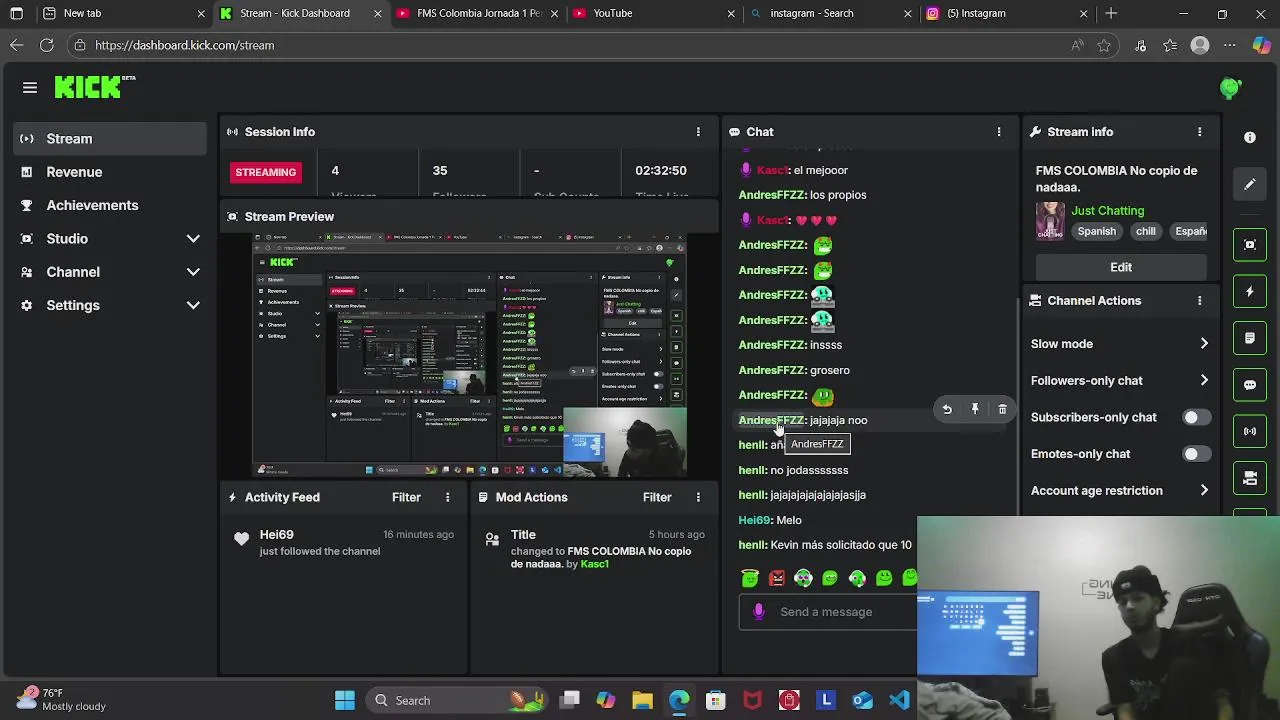Open Mod Actions three-dot options
Viewport: 1280px width, 720px height.
coord(698,497)
